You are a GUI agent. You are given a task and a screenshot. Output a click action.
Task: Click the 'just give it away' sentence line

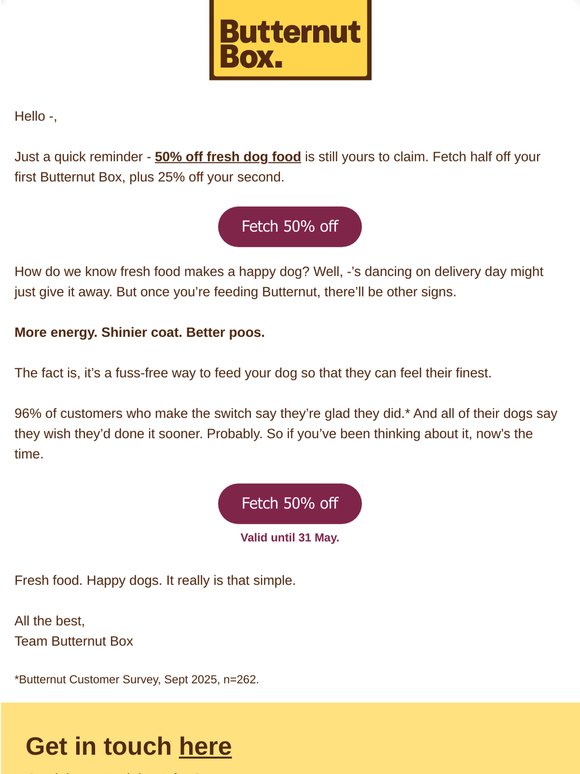(x=235, y=292)
